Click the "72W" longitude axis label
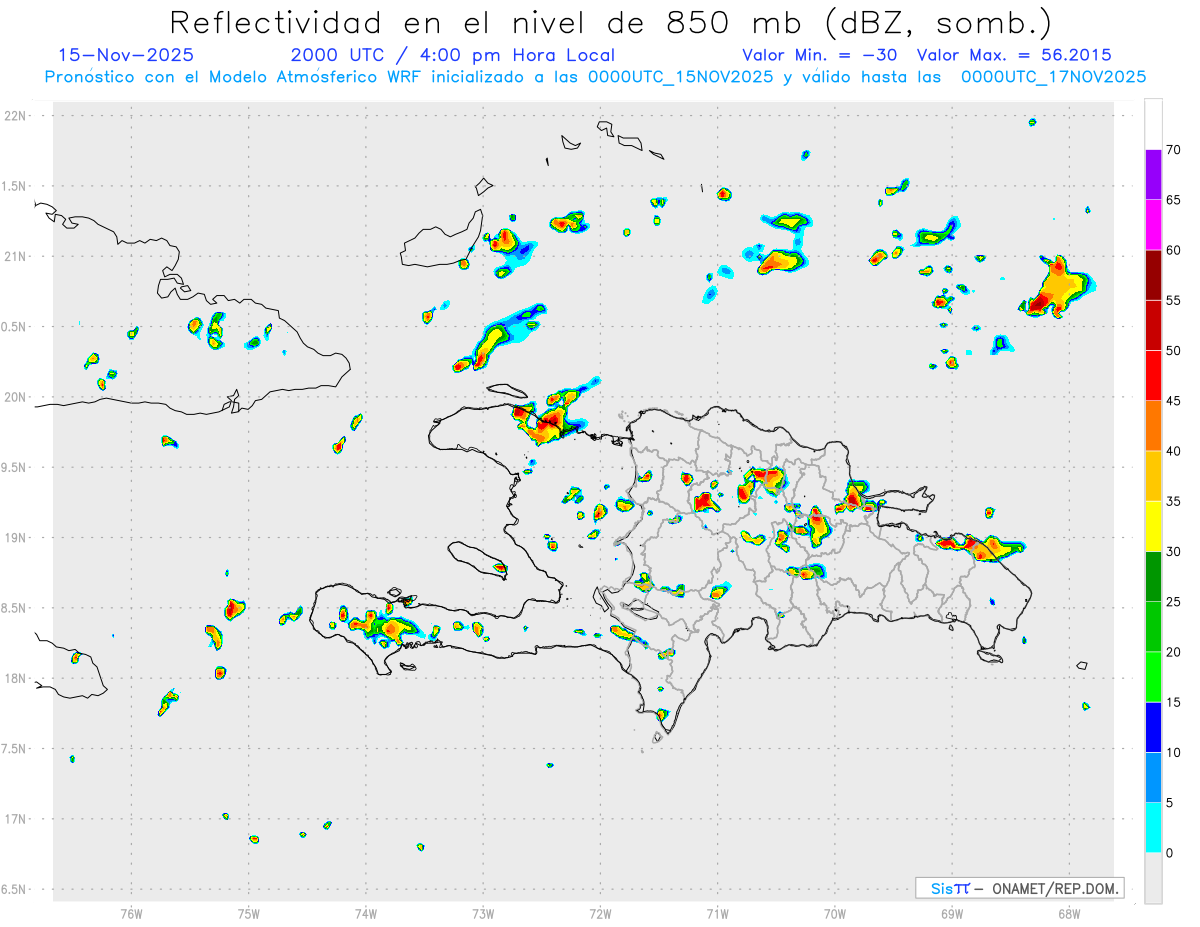The width and height of the screenshot is (1200, 927). tap(600, 914)
